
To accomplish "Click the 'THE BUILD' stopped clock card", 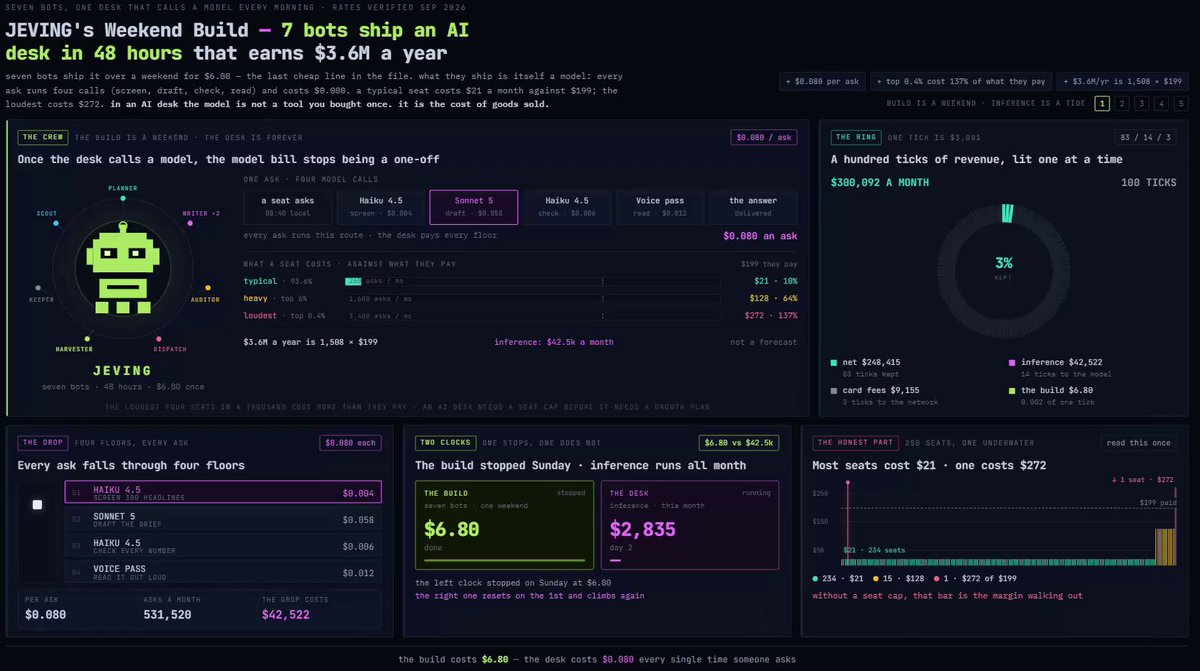I will click(505, 526).
